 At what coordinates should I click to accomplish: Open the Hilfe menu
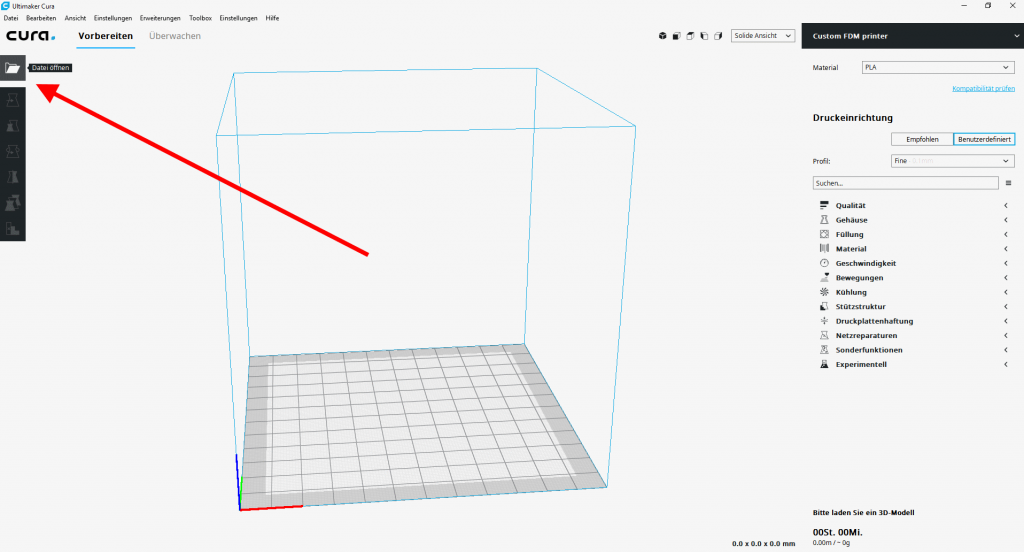pos(272,18)
